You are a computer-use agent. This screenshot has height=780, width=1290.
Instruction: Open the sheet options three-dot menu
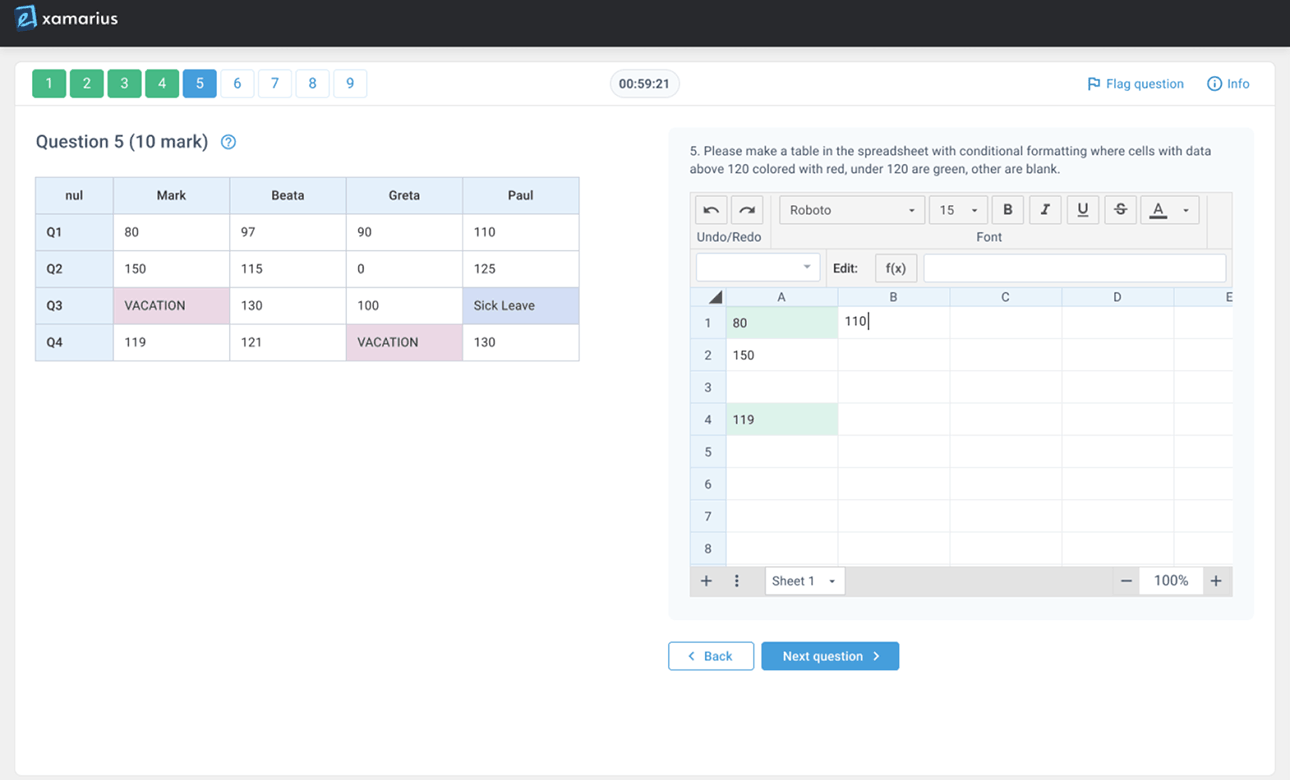[737, 581]
